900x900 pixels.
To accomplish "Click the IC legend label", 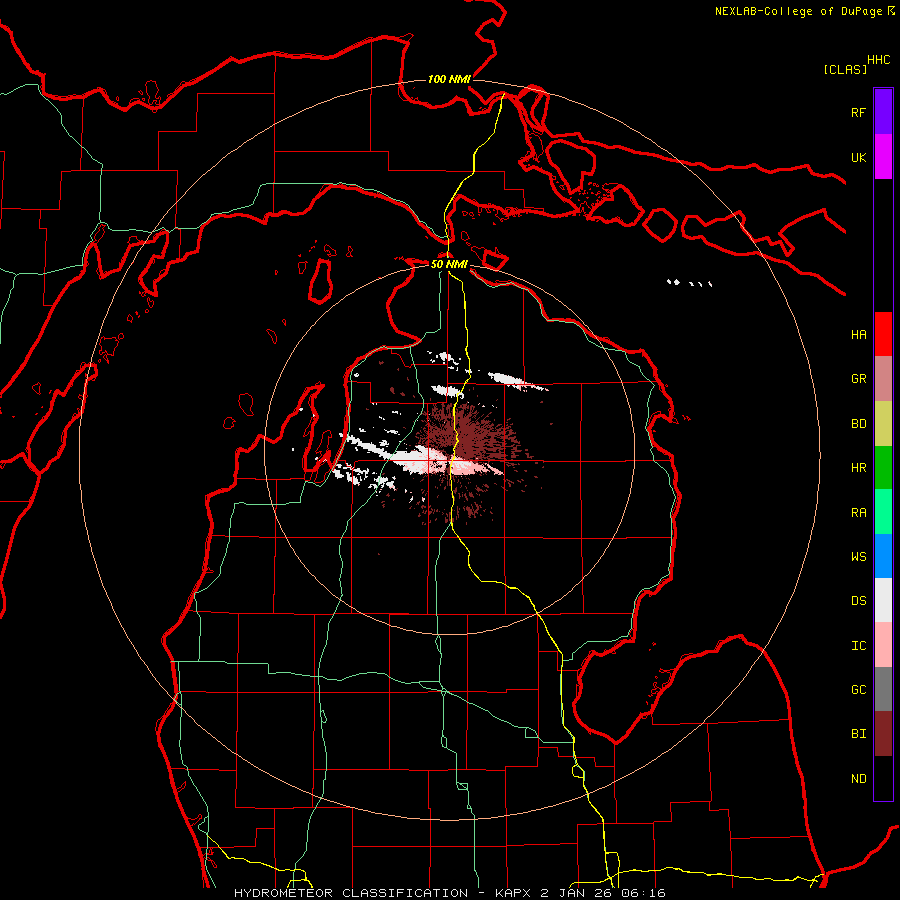I will pyautogui.click(x=859, y=646).
